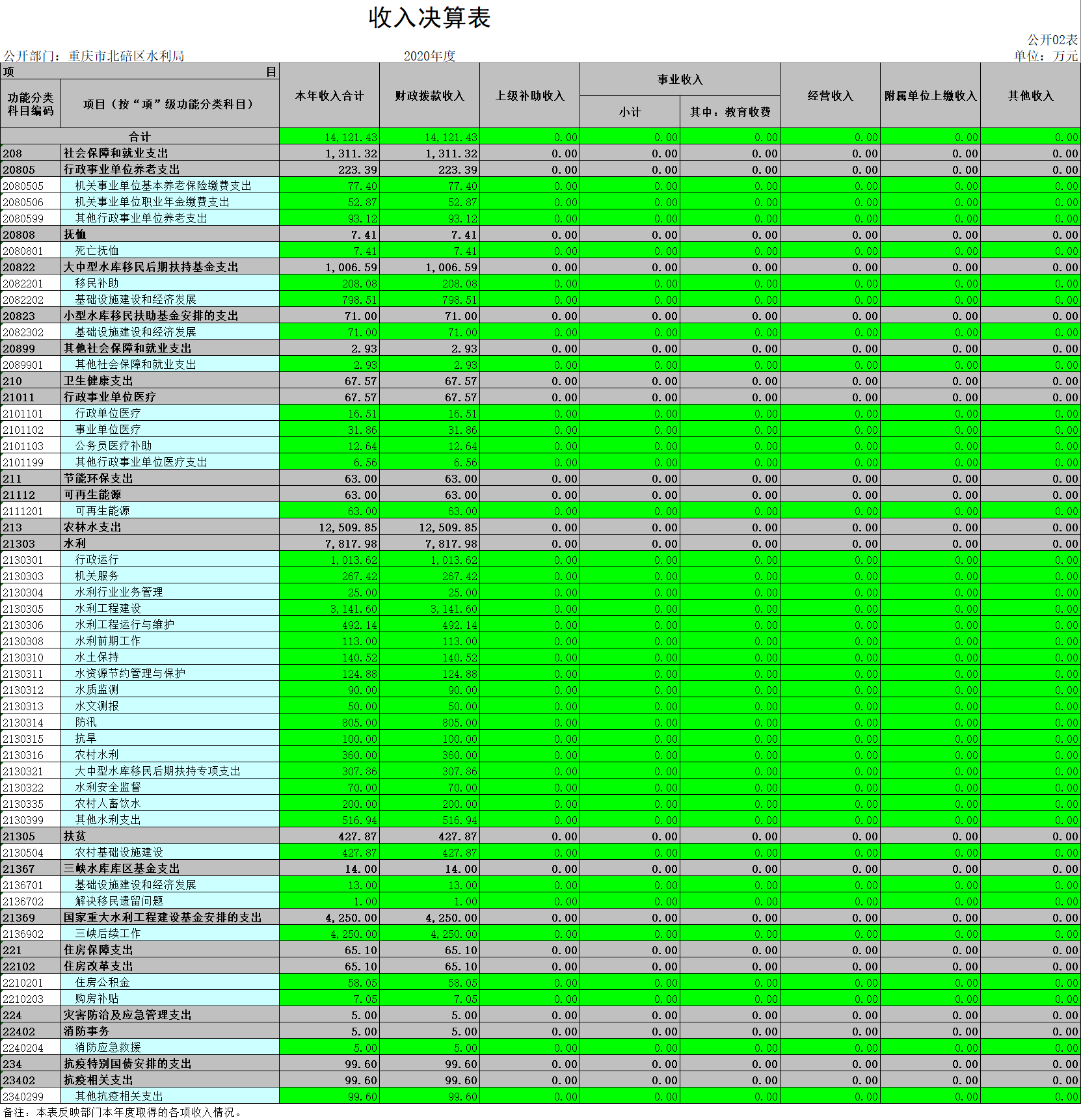Click the "财政拨款收入" column header
Image resolution: width=1081 pixels, height=1120 pixels.
tap(429, 96)
